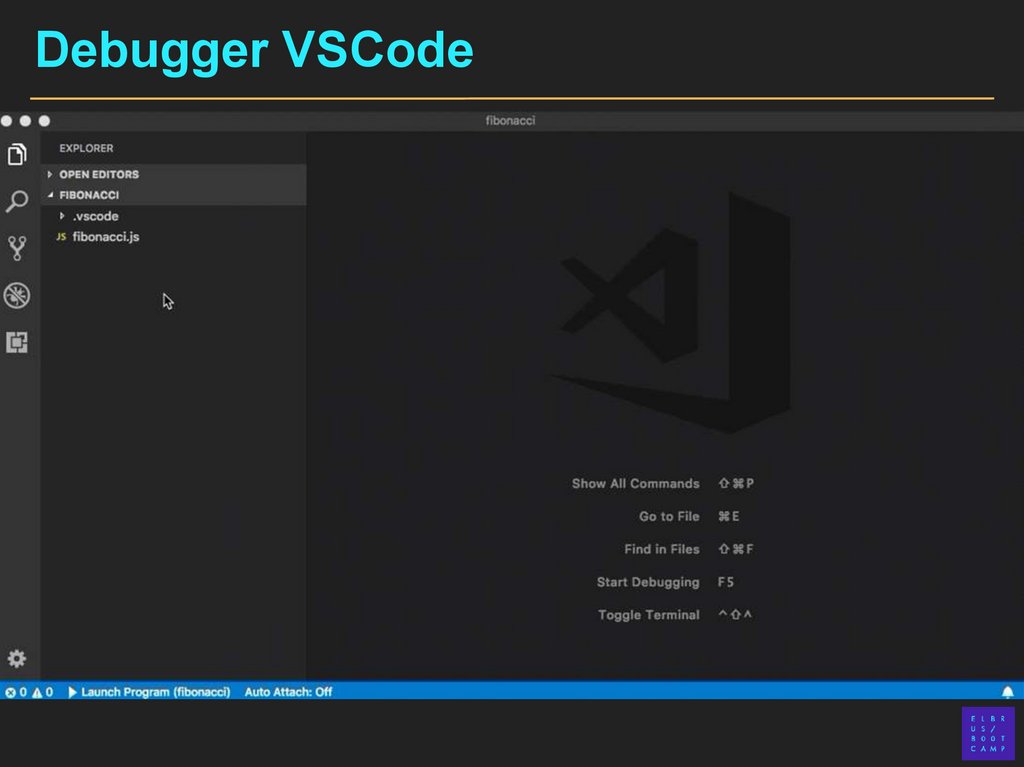Open the fibonacci.js file
This screenshot has height=767, width=1024.
point(106,237)
